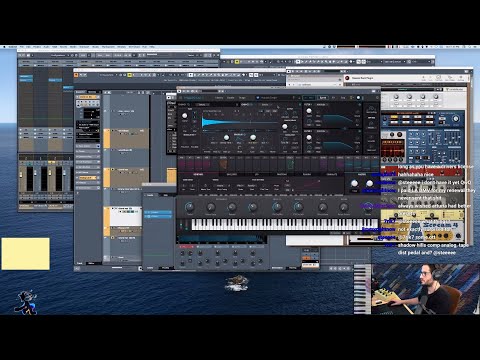Select the orange modulation slot in Massive X
Viewport: 480px width, 360px height.
coord(223,164)
